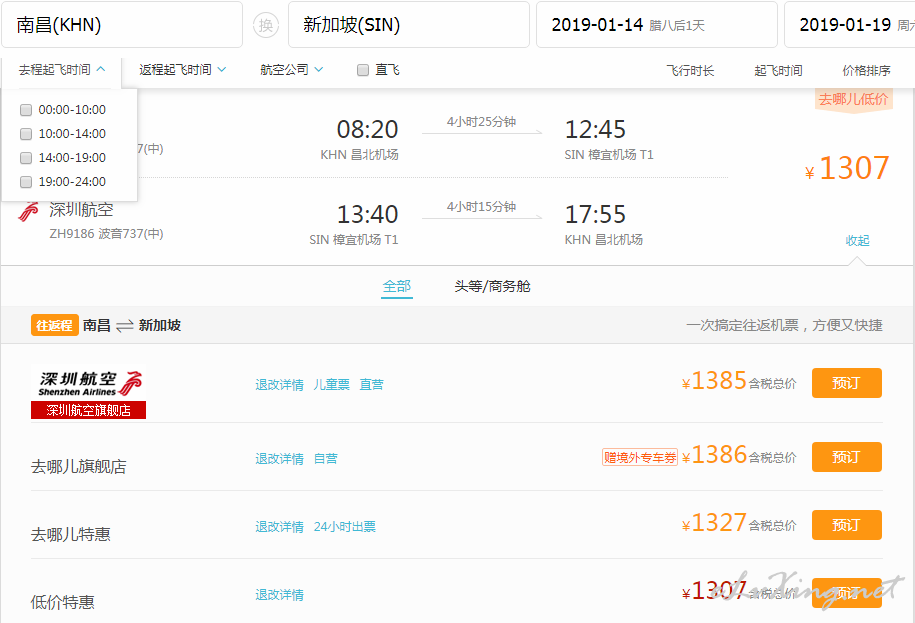Screen dimensions: 915x623
Task: Click the 去哪儿低价 price tag
Action: (x=853, y=100)
